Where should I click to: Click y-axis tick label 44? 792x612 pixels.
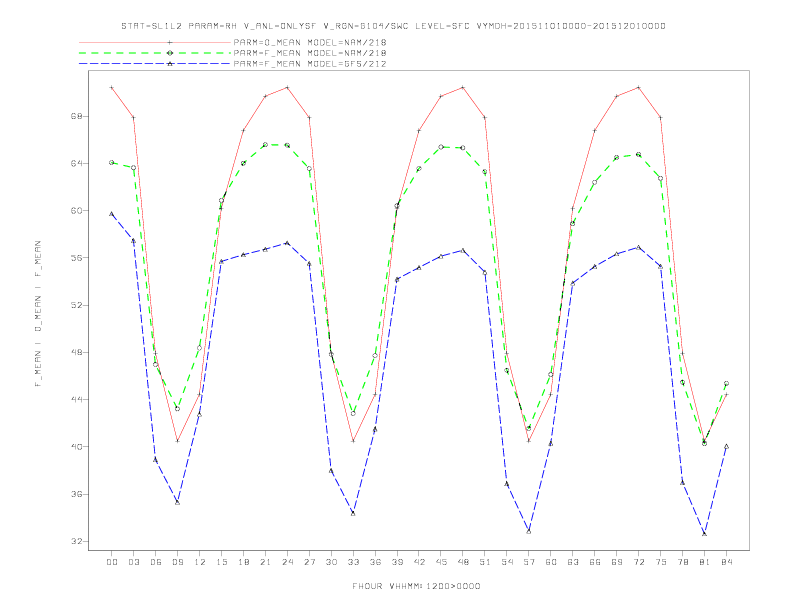77,399
